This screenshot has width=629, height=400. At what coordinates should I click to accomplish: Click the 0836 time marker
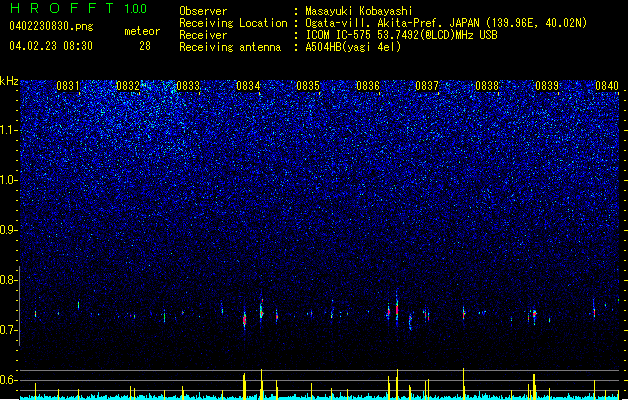pos(368,86)
